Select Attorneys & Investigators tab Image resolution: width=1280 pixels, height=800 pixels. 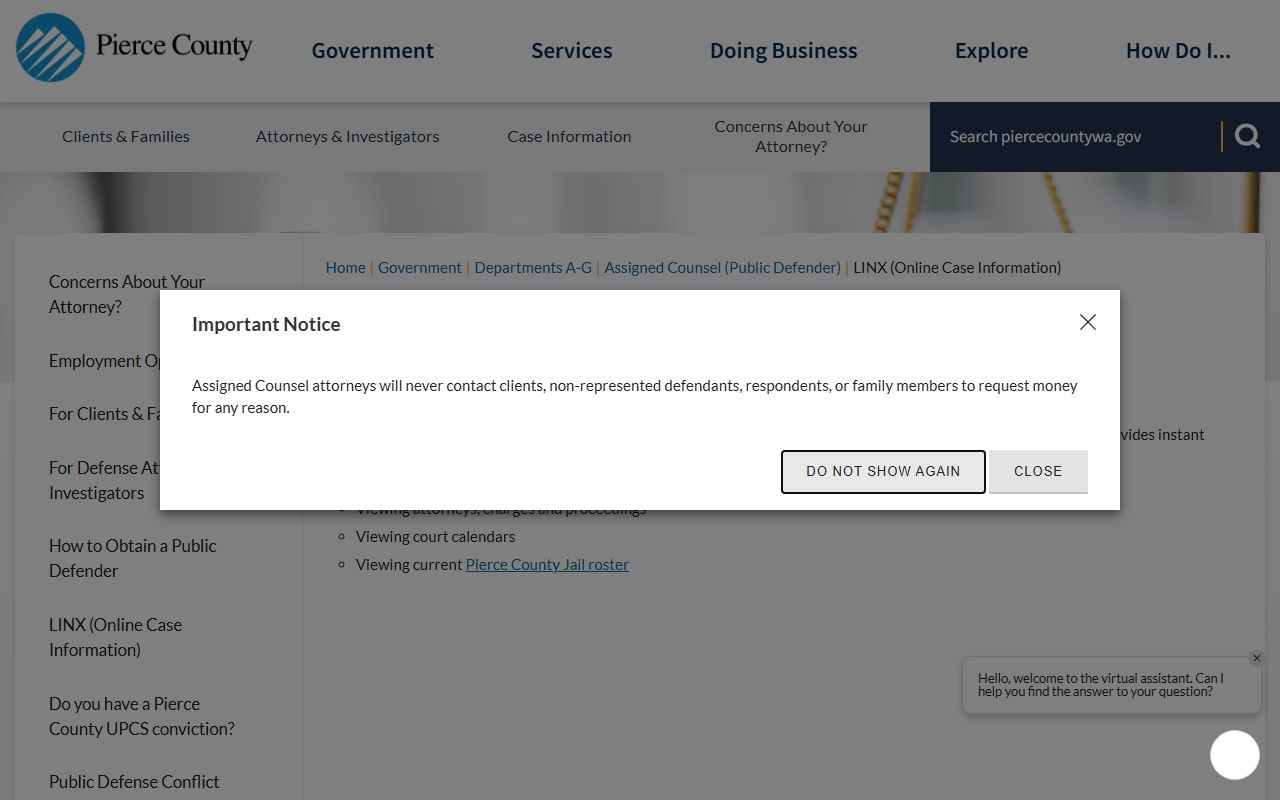[x=347, y=136]
